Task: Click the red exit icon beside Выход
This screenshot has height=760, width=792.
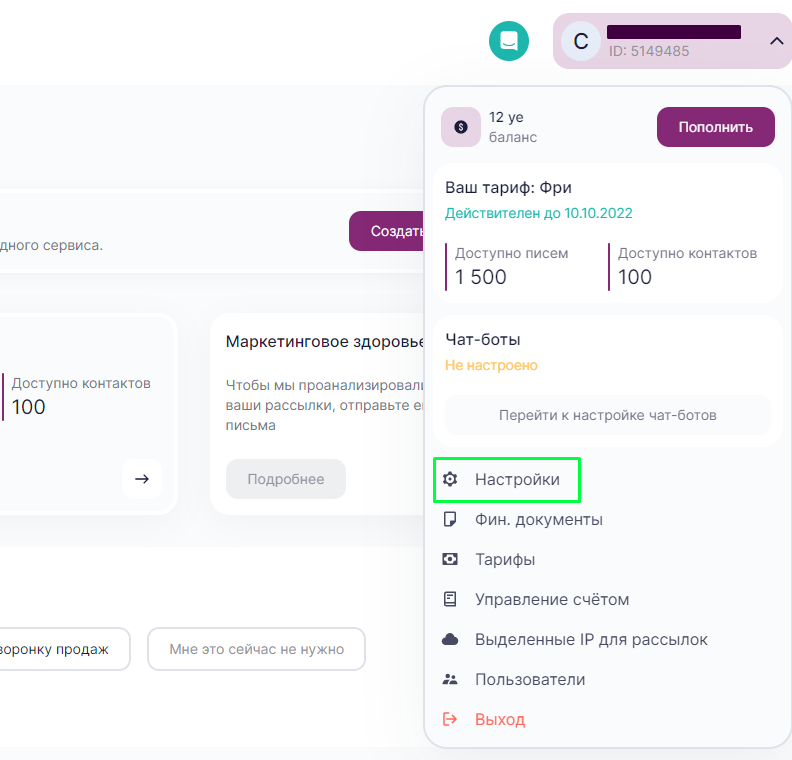Action: (450, 720)
